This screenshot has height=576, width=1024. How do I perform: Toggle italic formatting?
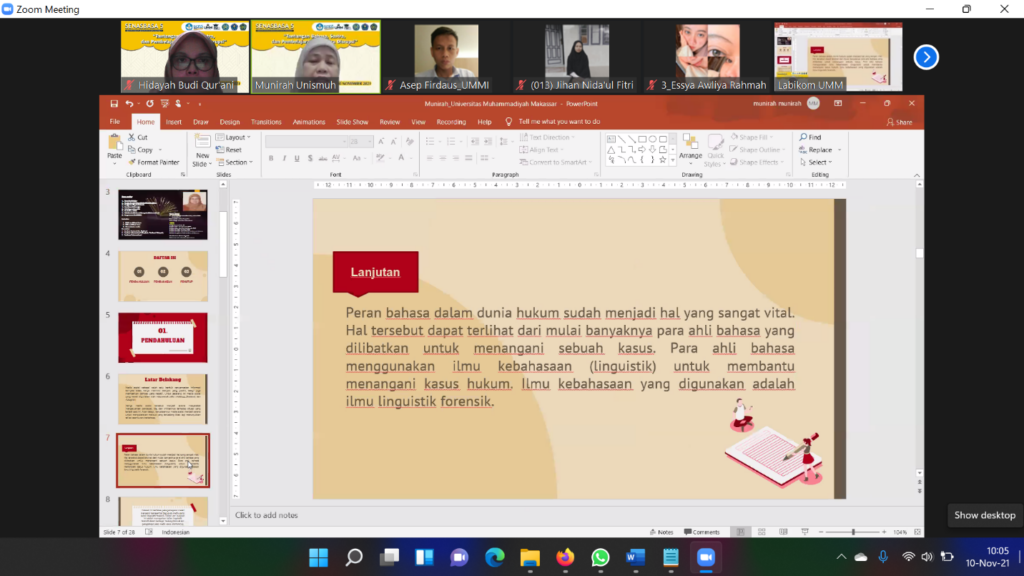point(284,158)
